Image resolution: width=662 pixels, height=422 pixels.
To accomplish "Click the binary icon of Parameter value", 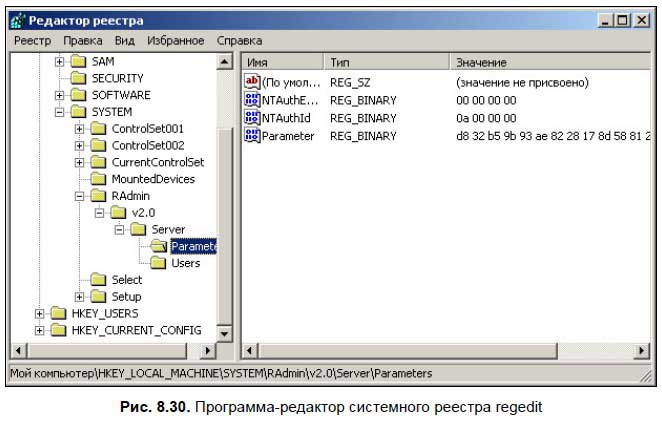I will 252,135.
